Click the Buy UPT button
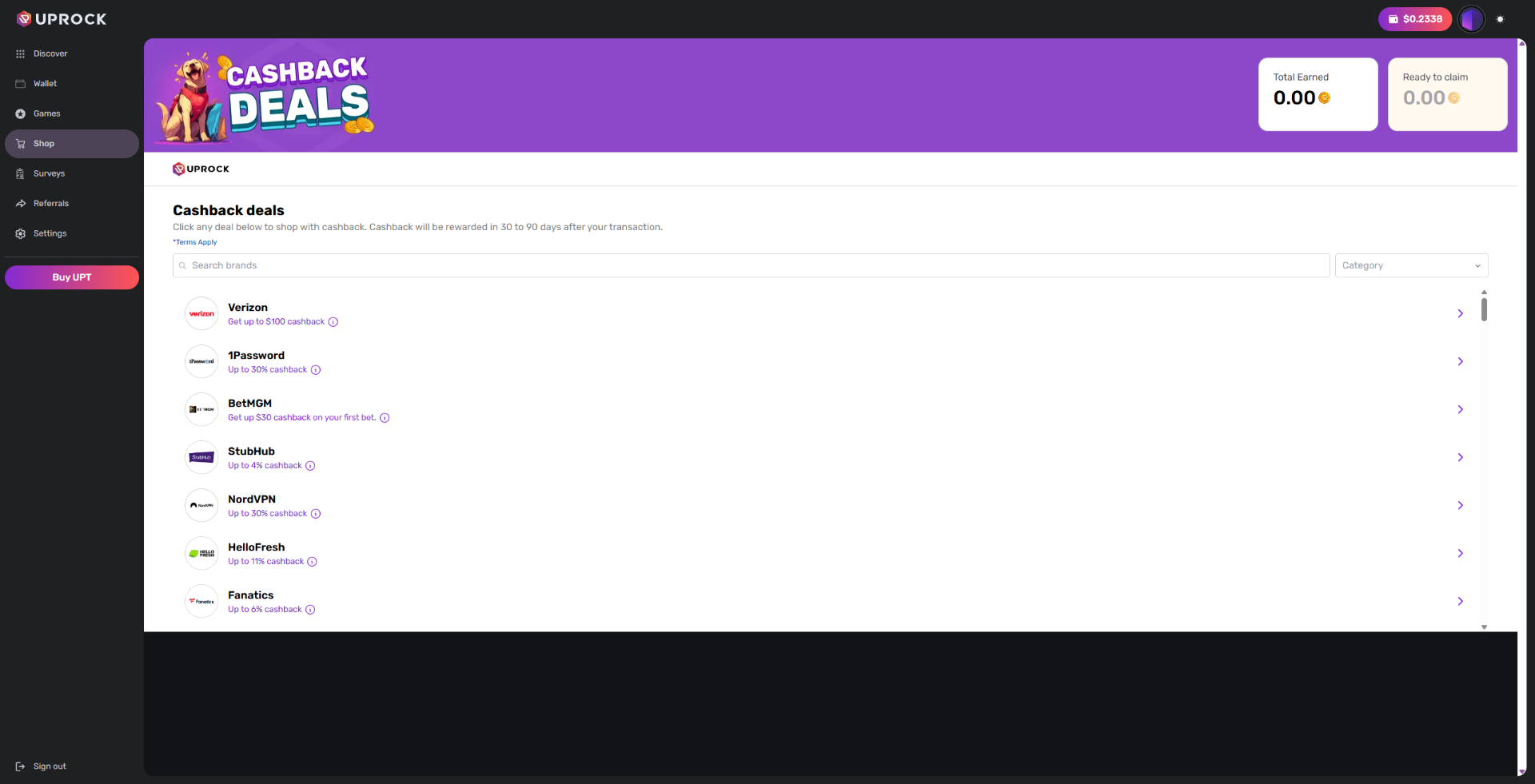This screenshot has height=784, width=1535. coord(72,277)
